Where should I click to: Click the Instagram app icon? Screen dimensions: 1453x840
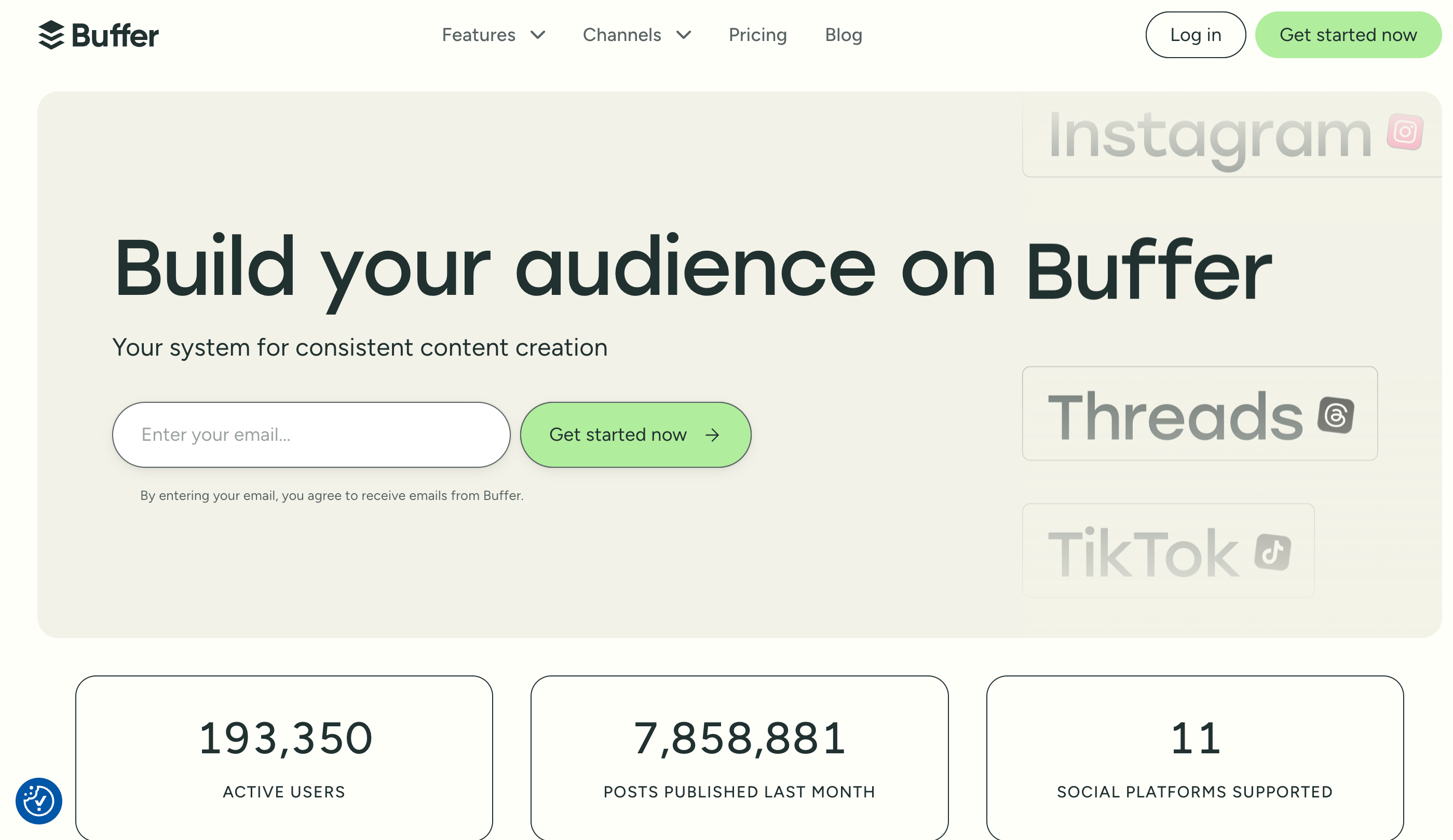(1405, 131)
